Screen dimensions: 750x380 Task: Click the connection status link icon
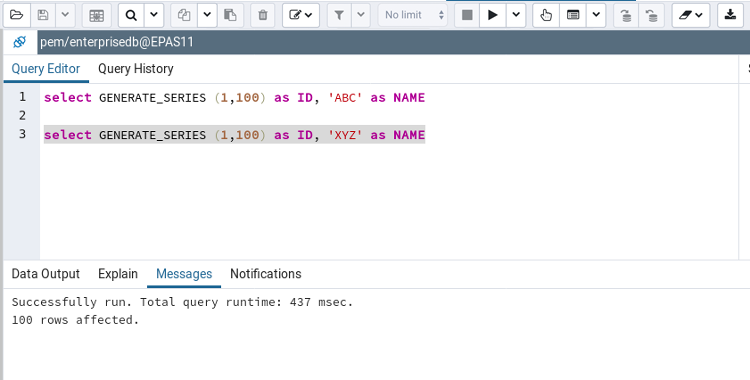pyautogui.click(x=20, y=42)
